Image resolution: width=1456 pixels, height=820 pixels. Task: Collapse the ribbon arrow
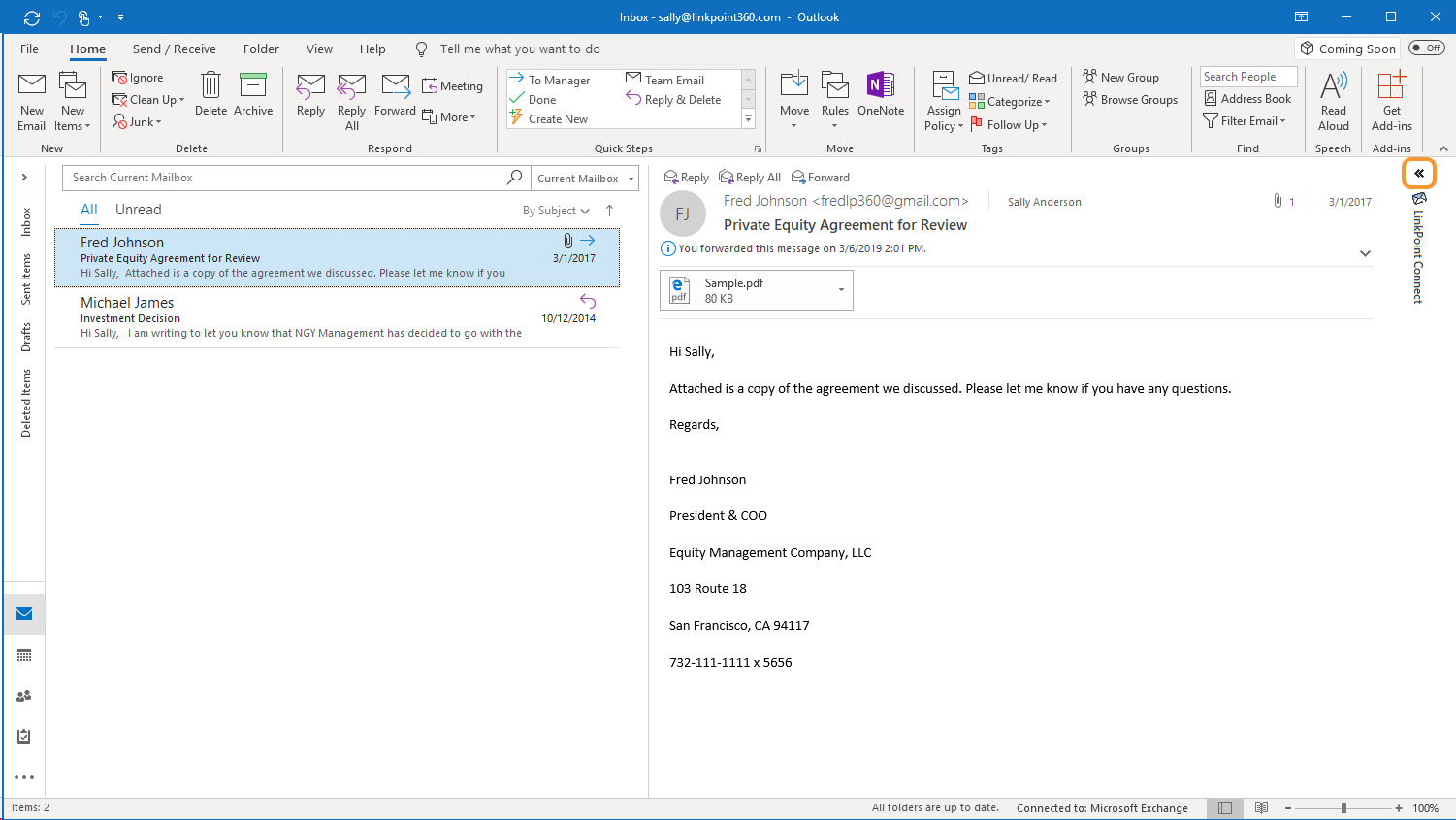tap(1443, 148)
